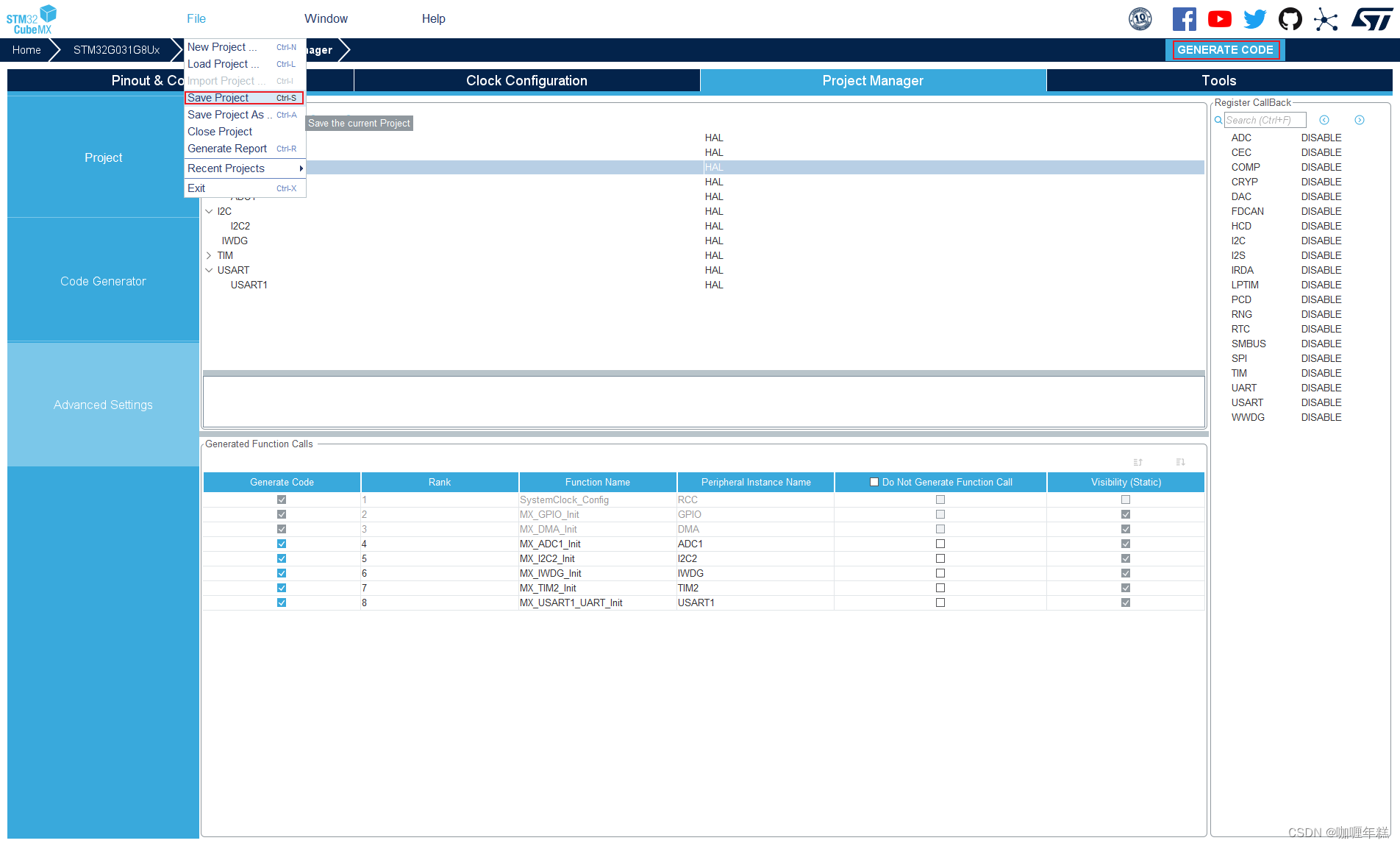The image size is (1400, 846).
Task: Open the Recent Projects submenu arrow
Action: 301,168
